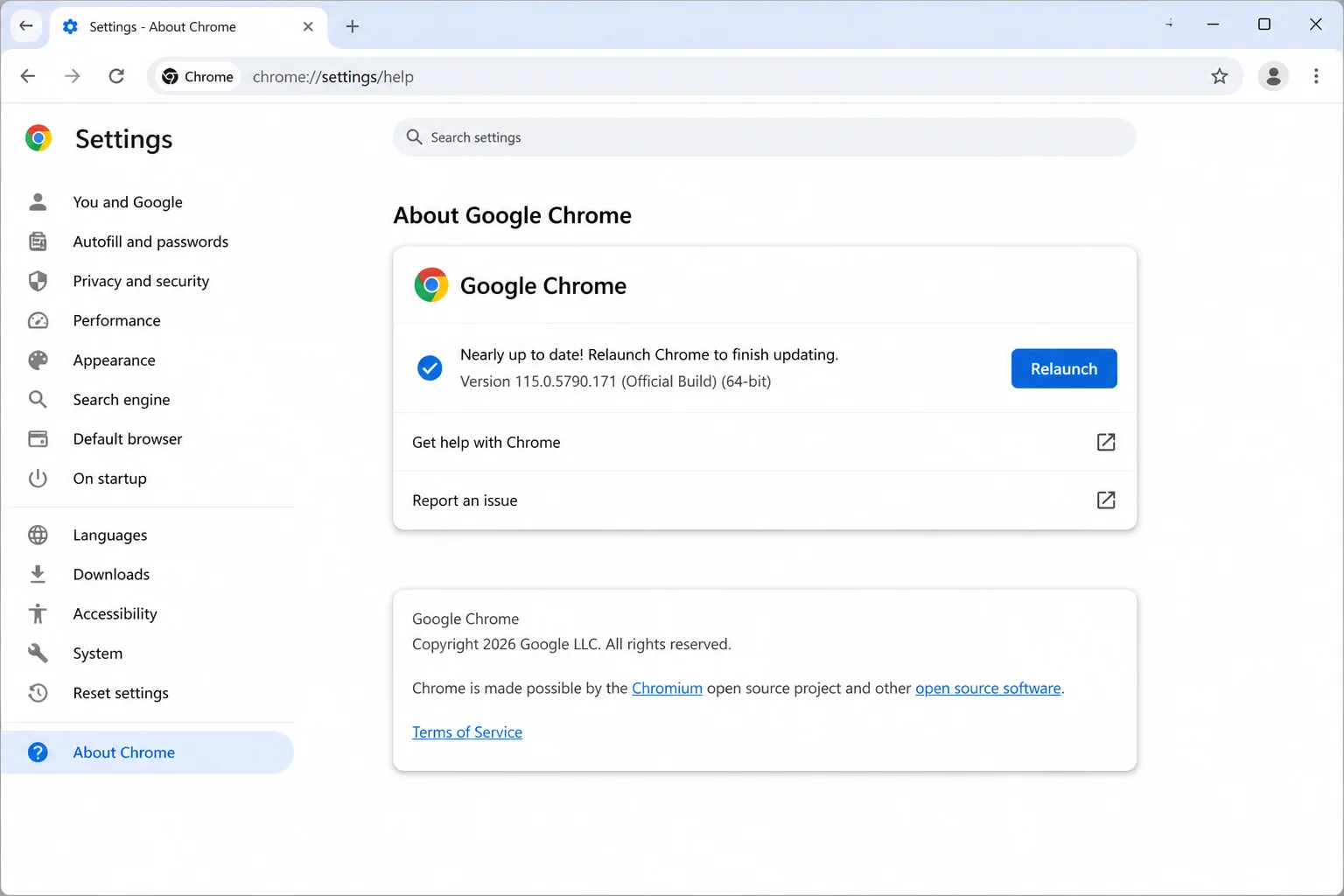Viewport: 1344px width, 896px height.
Task: Open the open source software link
Action: click(988, 688)
